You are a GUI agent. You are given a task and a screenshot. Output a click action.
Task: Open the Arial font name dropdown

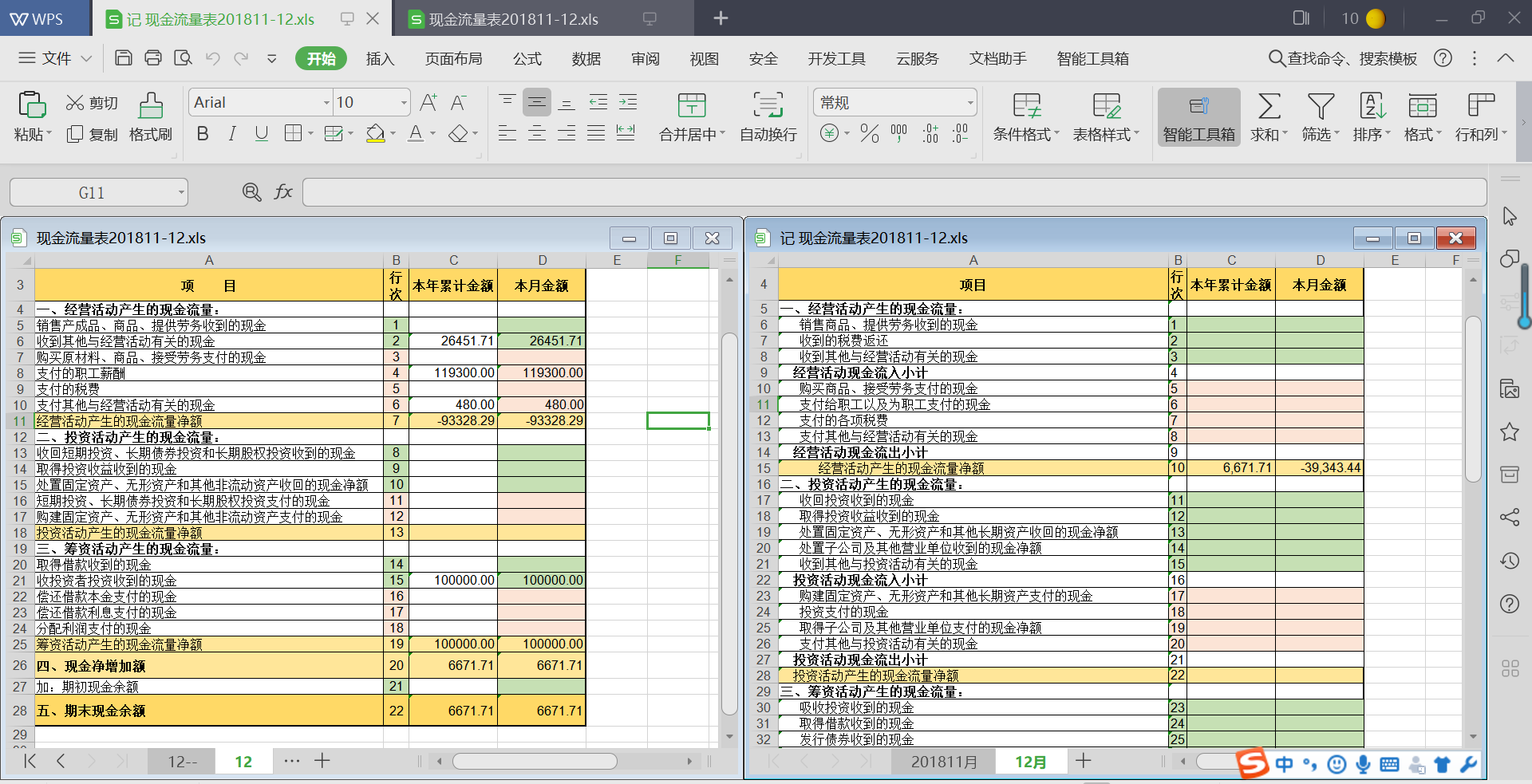[x=326, y=103]
